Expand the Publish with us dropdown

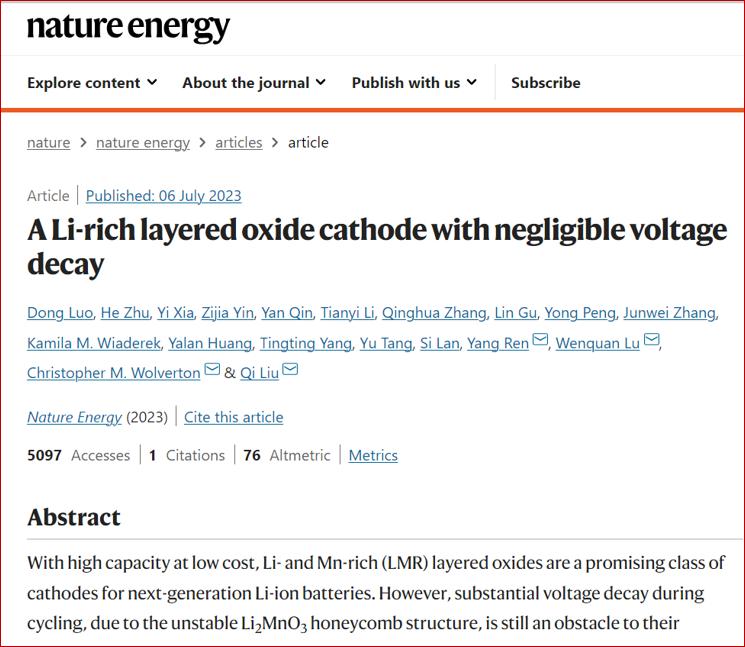[414, 83]
